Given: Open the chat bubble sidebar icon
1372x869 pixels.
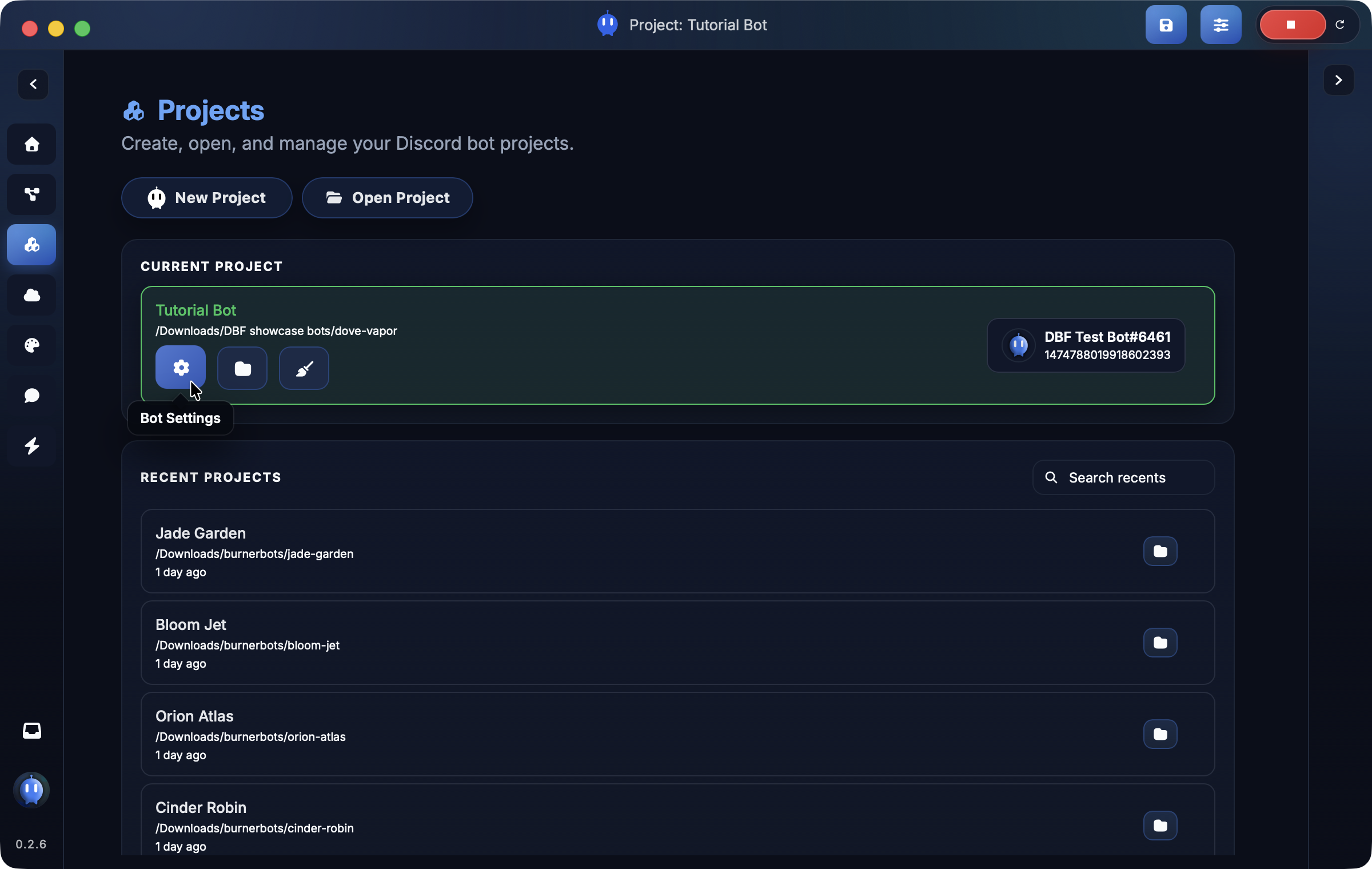Looking at the screenshot, I should coord(31,396).
